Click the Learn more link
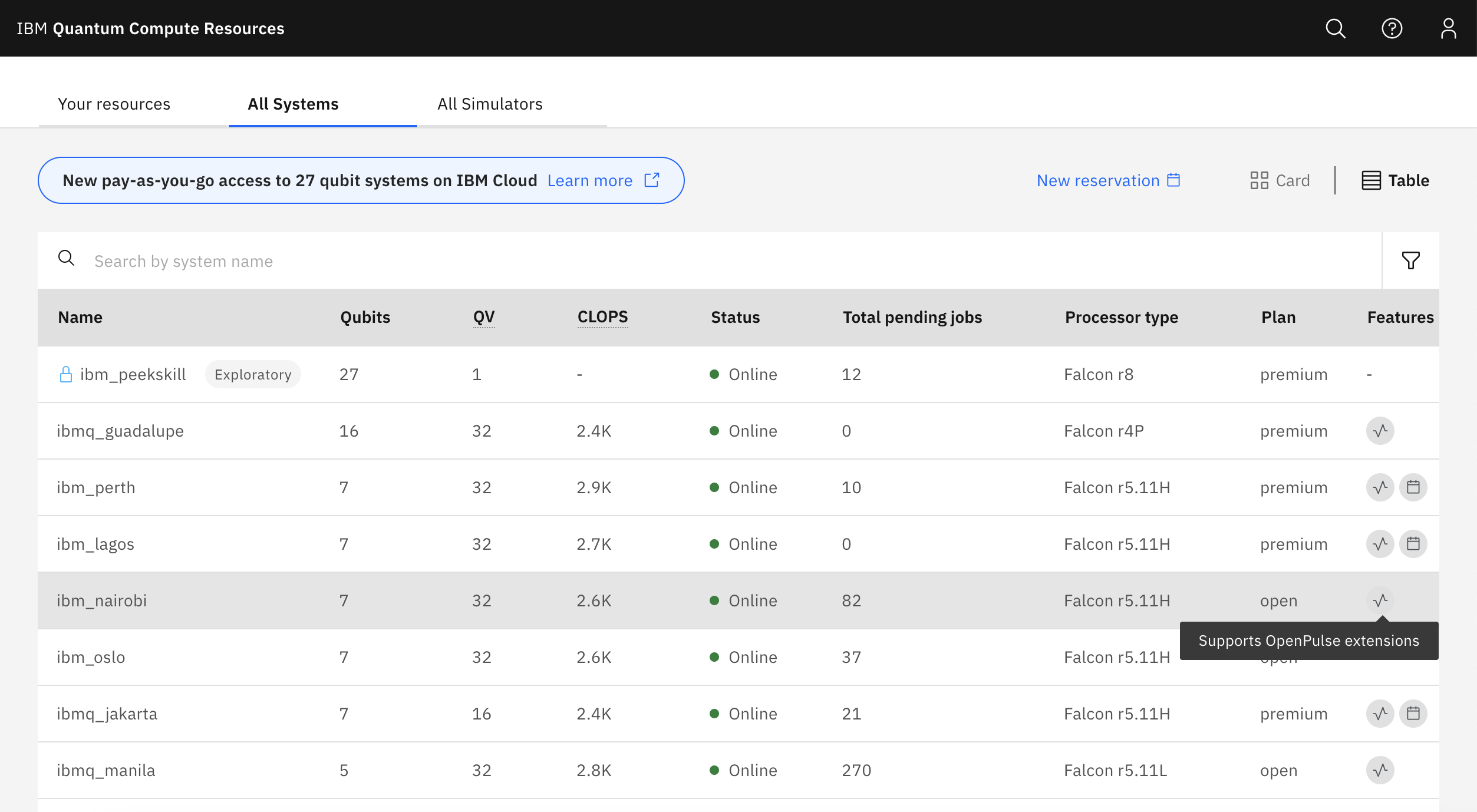The width and height of the screenshot is (1477, 812). pos(589,180)
